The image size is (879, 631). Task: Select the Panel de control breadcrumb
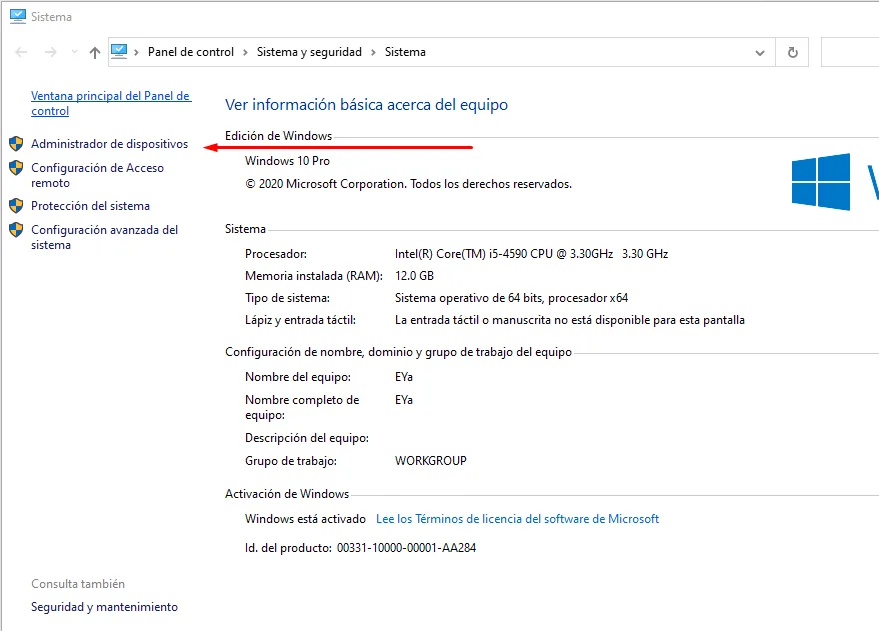pos(190,52)
